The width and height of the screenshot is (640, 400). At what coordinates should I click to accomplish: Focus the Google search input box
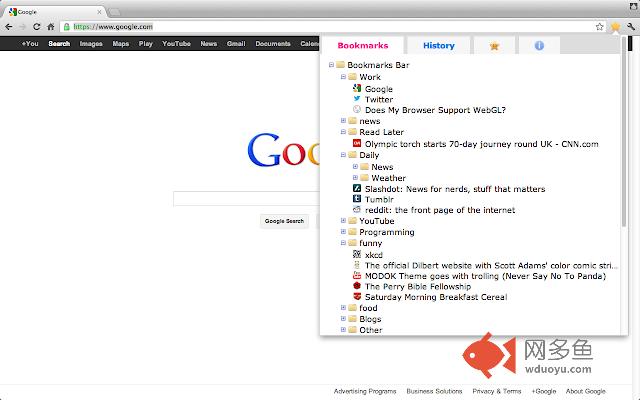(x=247, y=199)
